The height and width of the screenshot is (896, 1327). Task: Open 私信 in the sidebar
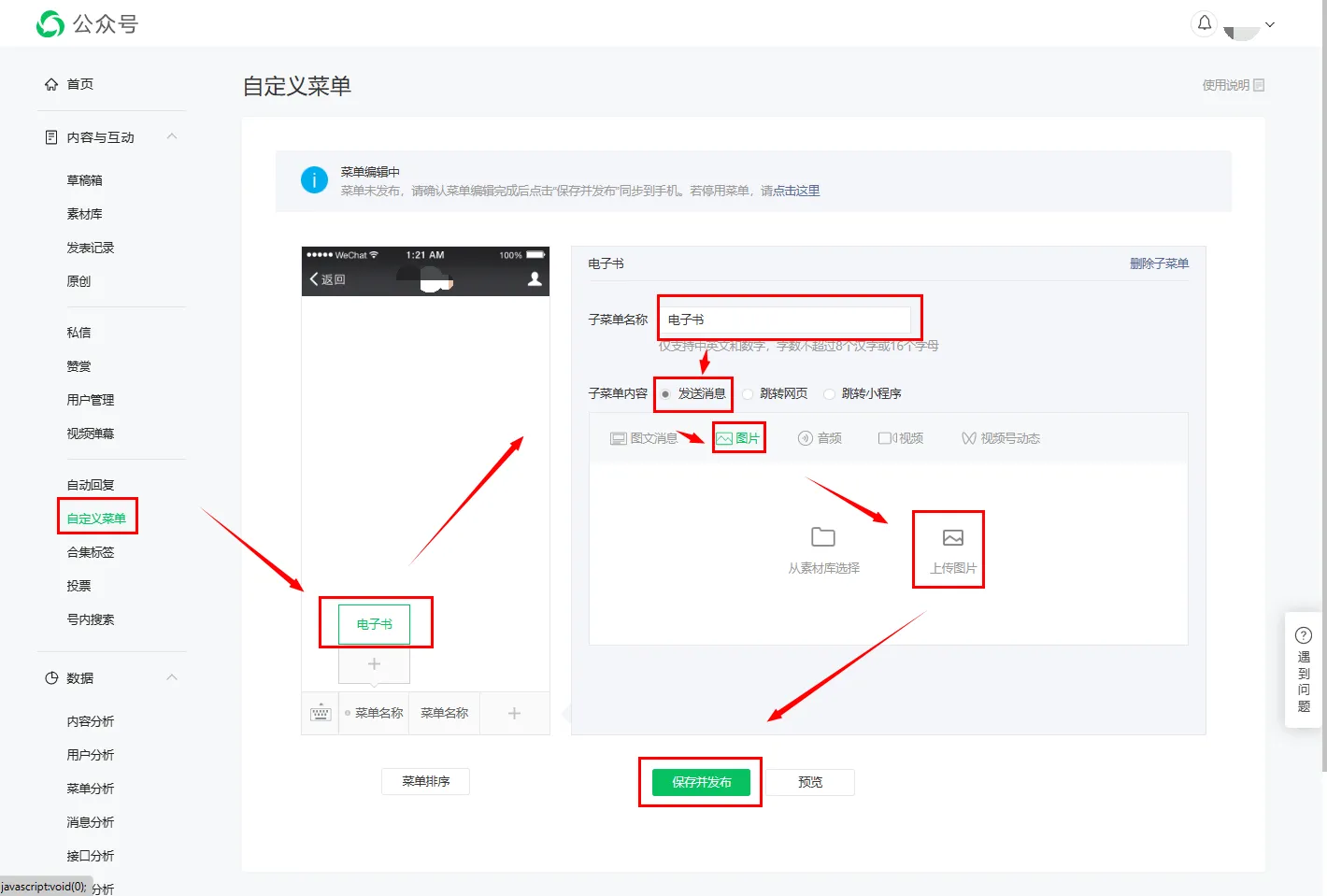78,333
